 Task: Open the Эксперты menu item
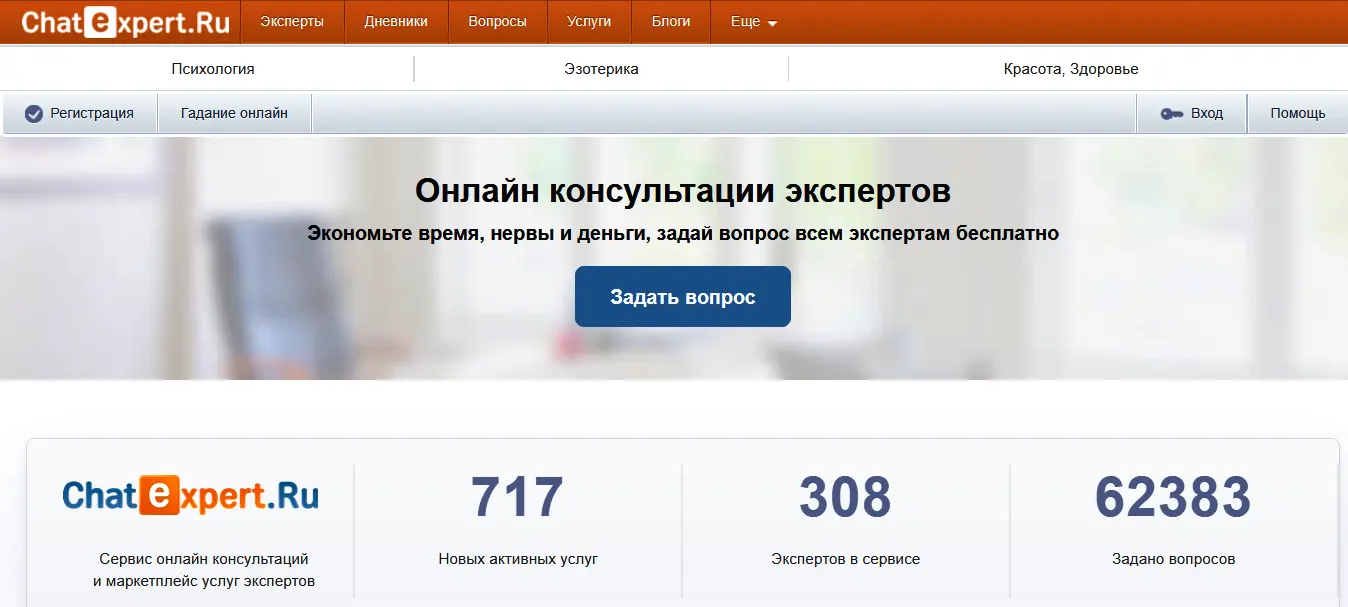click(x=292, y=22)
